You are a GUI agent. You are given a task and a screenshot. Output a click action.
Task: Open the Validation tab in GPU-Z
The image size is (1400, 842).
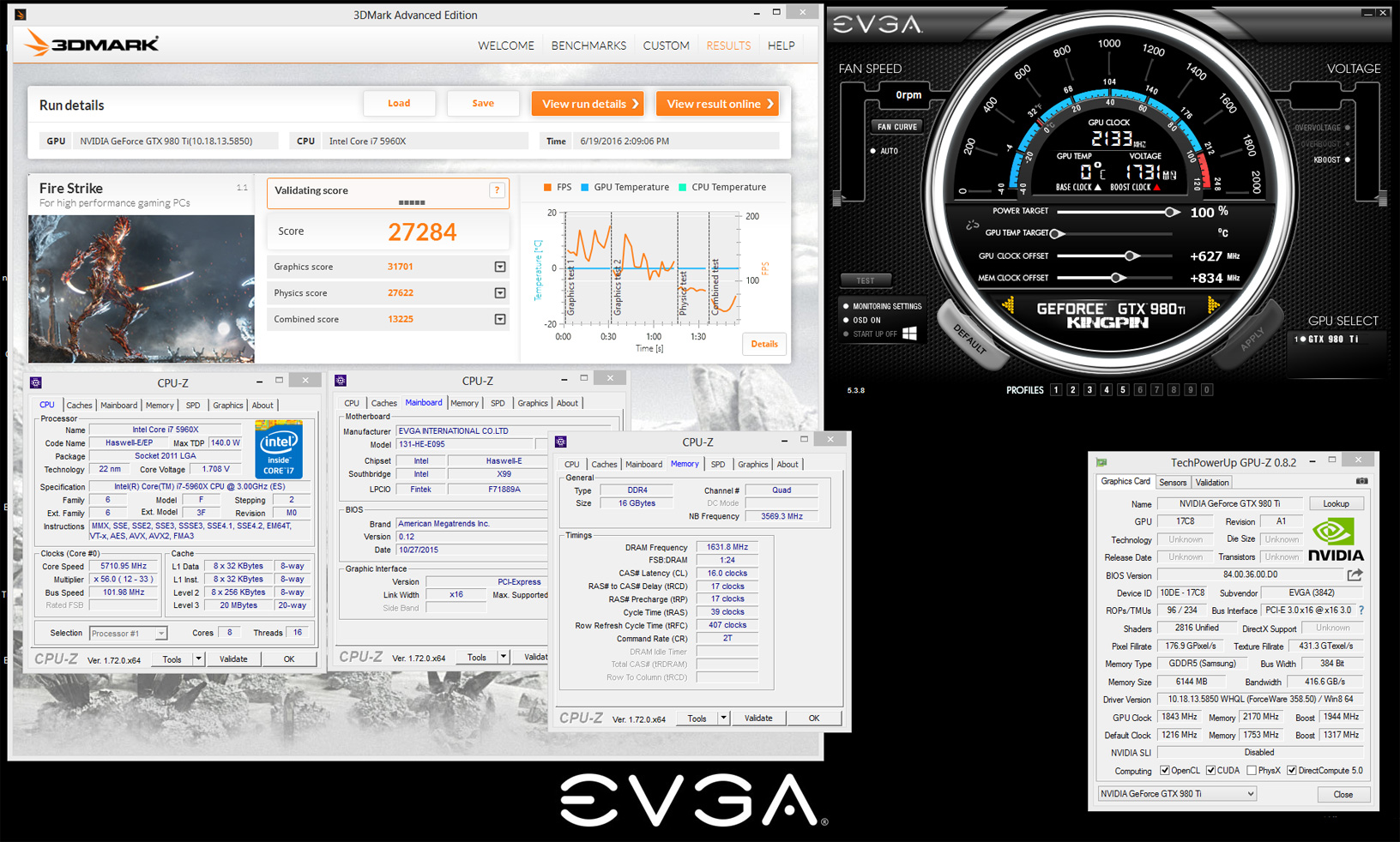click(1212, 483)
